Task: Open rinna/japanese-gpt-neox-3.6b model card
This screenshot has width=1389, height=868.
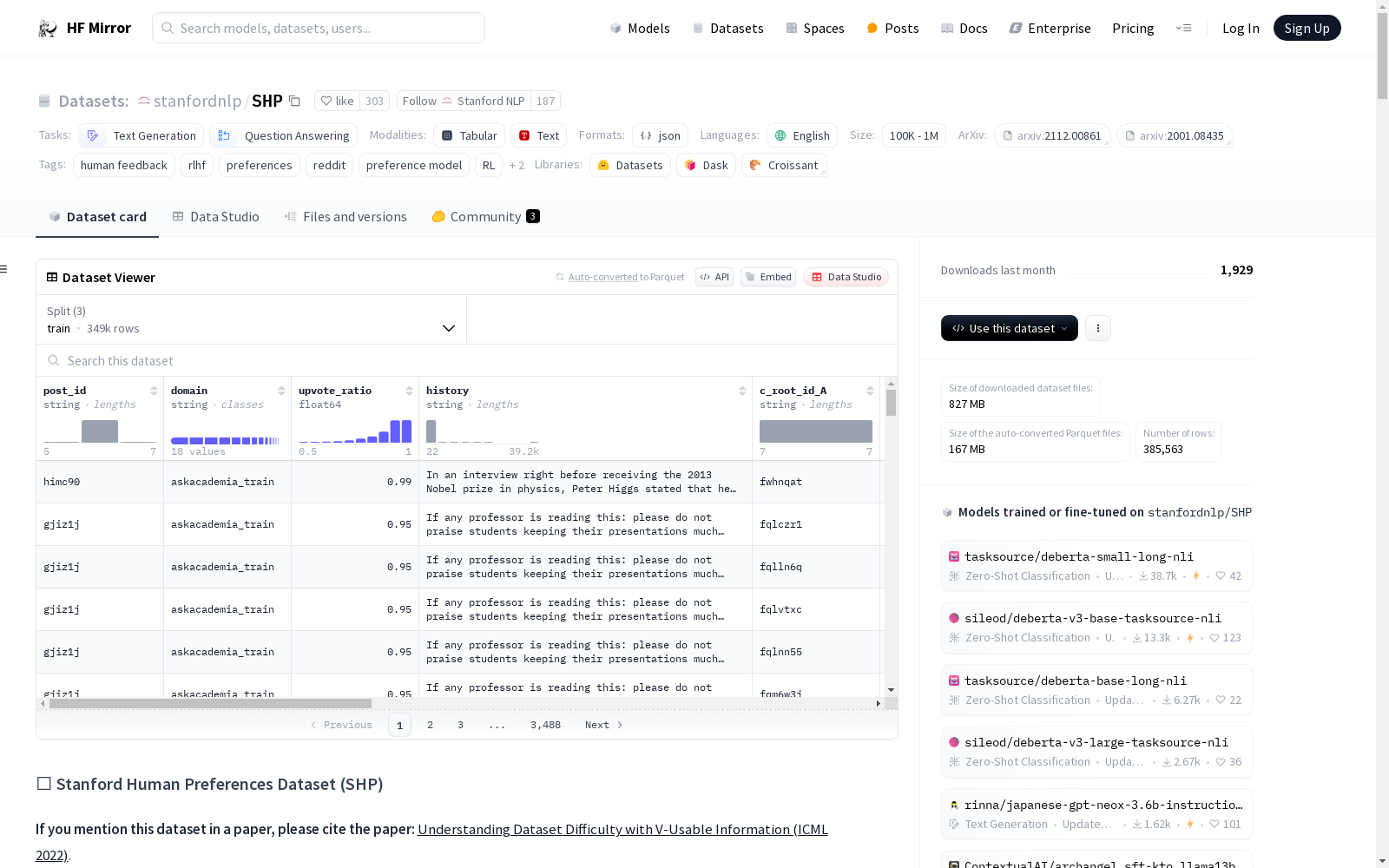Action: [1096, 814]
